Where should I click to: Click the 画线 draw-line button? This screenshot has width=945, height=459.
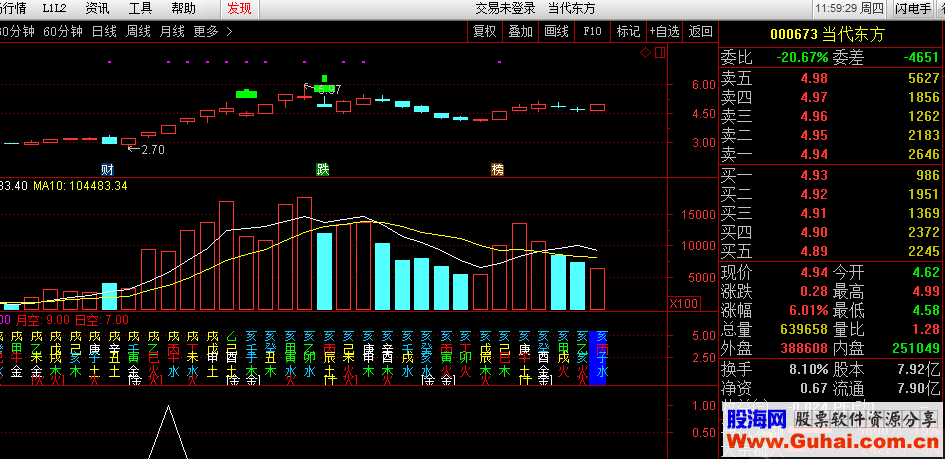click(556, 32)
